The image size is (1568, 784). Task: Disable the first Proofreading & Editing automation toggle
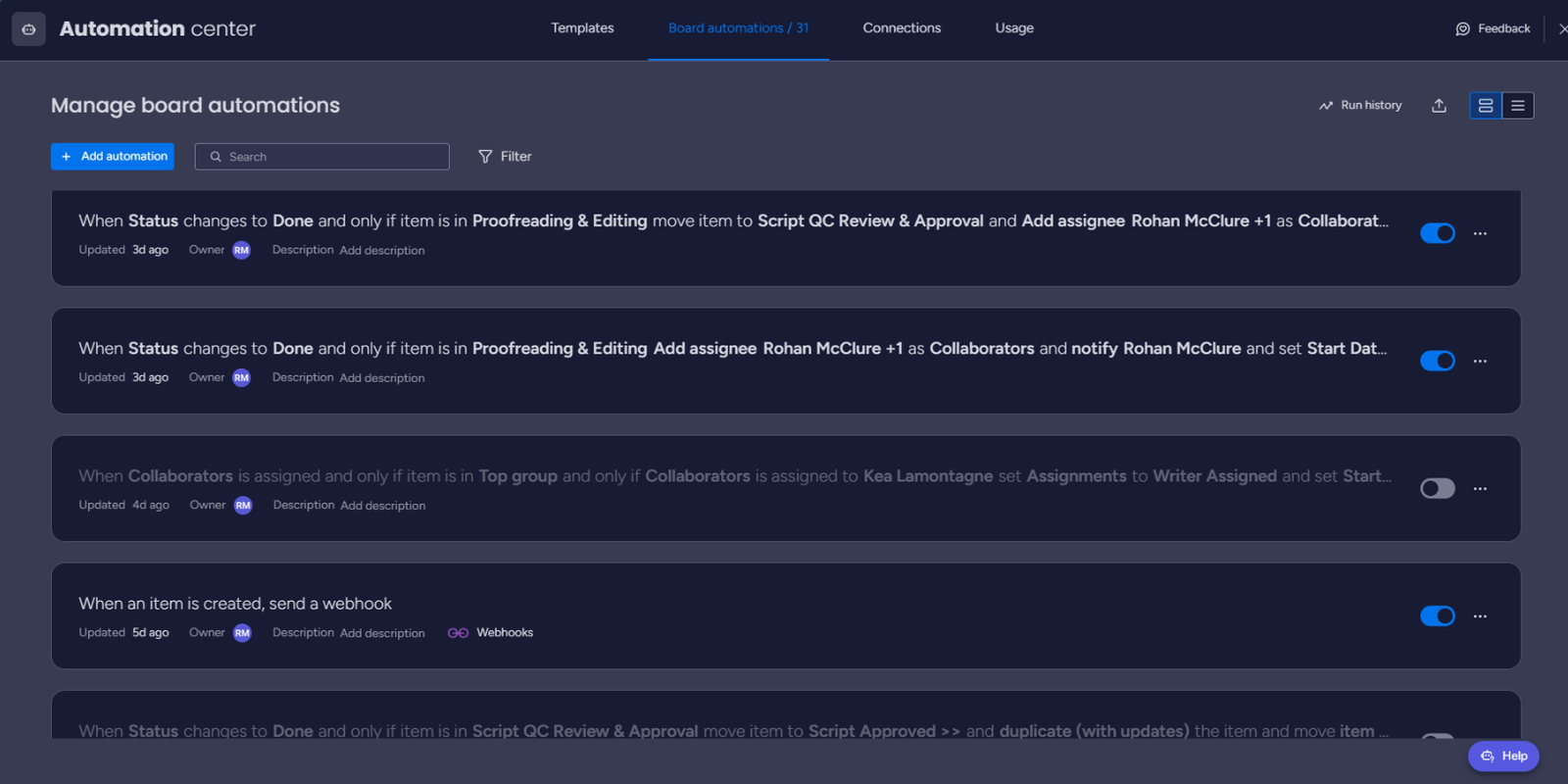[x=1437, y=233]
